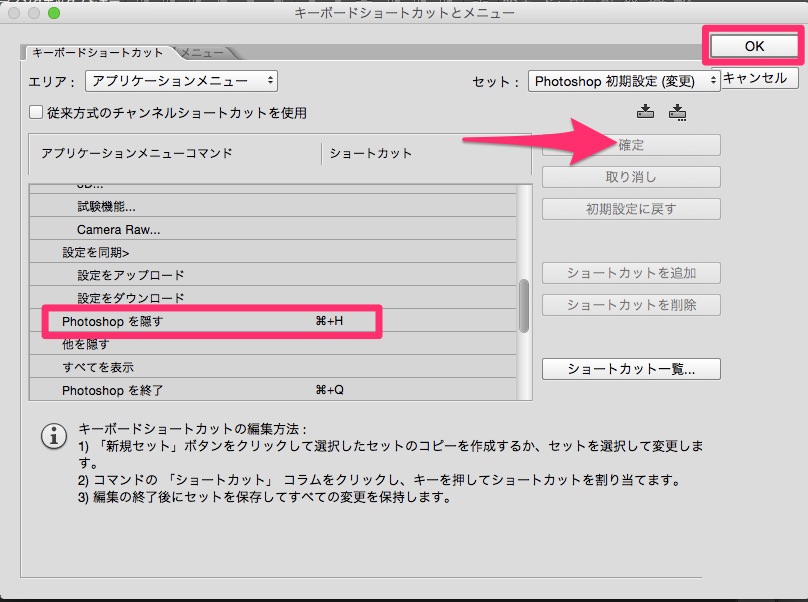Enable 従来方式のチャンネルショートカットを使用 checkbox
This screenshot has width=808, height=602.
point(36,112)
